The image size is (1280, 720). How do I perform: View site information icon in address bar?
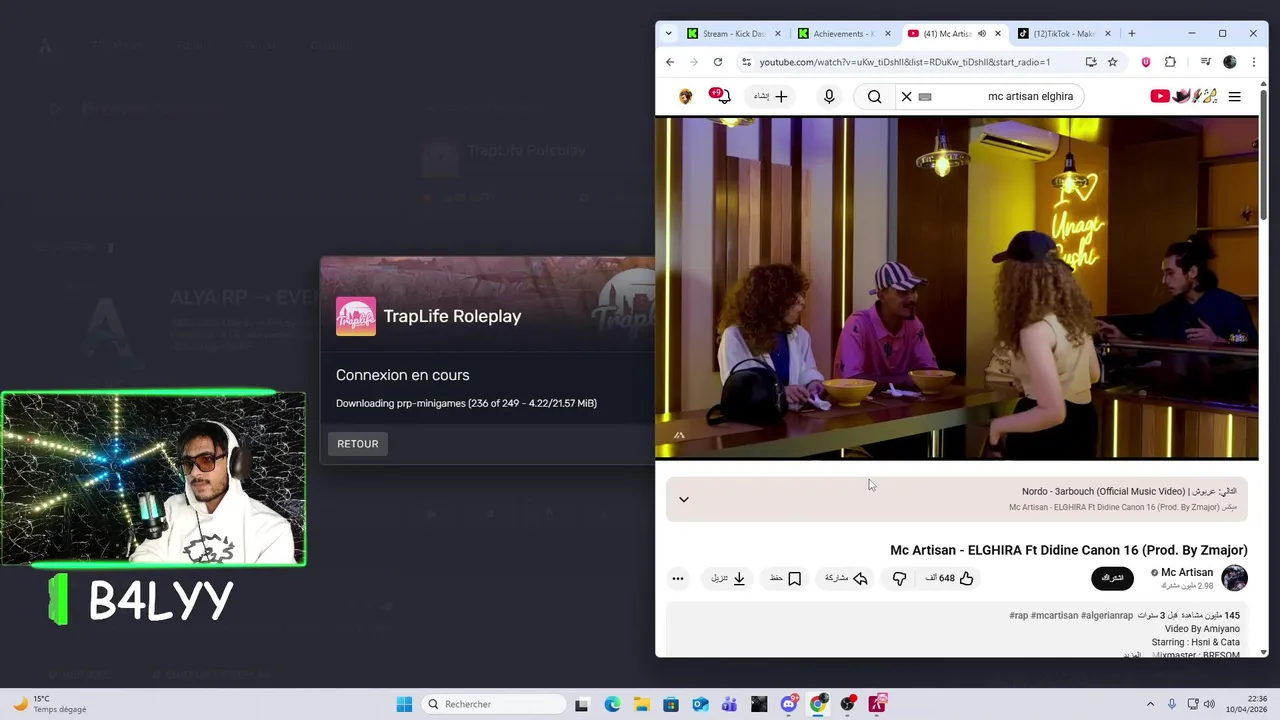pos(746,62)
